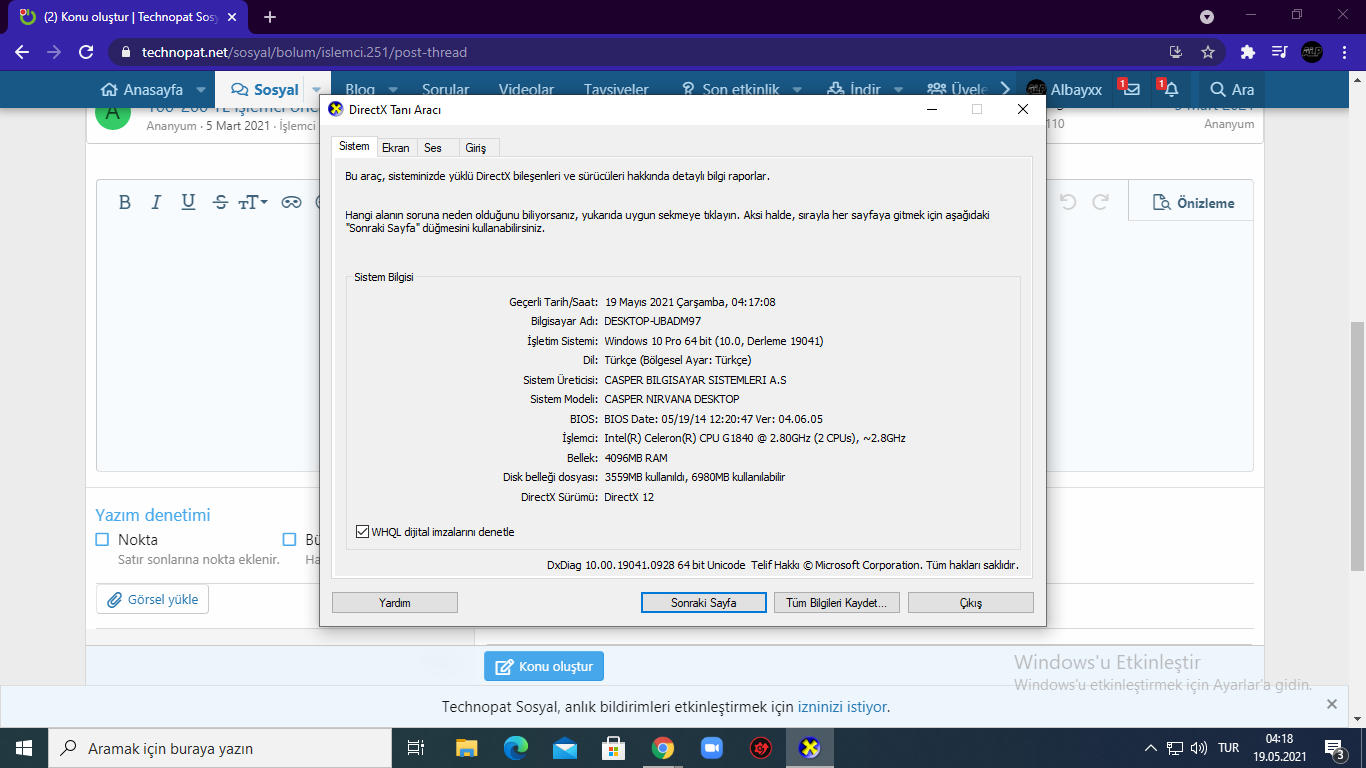The height and width of the screenshot is (768, 1366).
Task: Apply Italic formatting in the editor
Action: [x=156, y=202]
